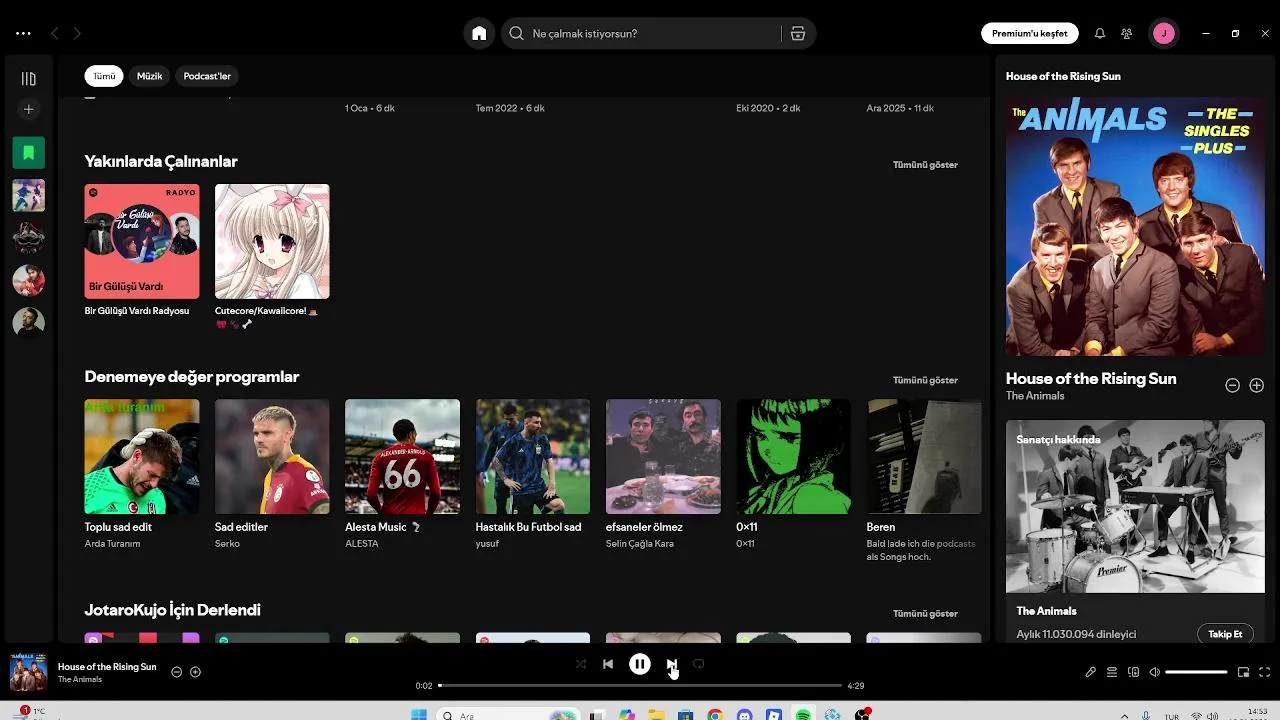Viewport: 1280px width, 720px height.
Task: Go back with the left arrow
Action: coord(55,33)
